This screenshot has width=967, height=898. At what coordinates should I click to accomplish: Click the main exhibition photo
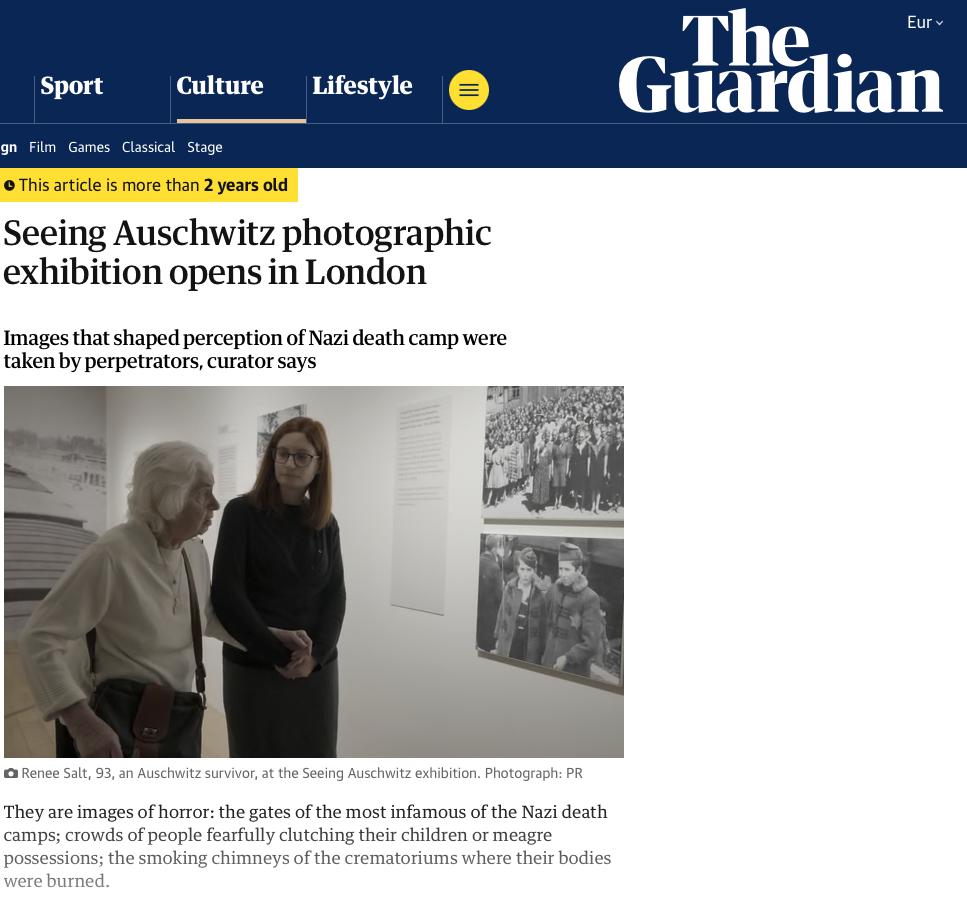(314, 572)
